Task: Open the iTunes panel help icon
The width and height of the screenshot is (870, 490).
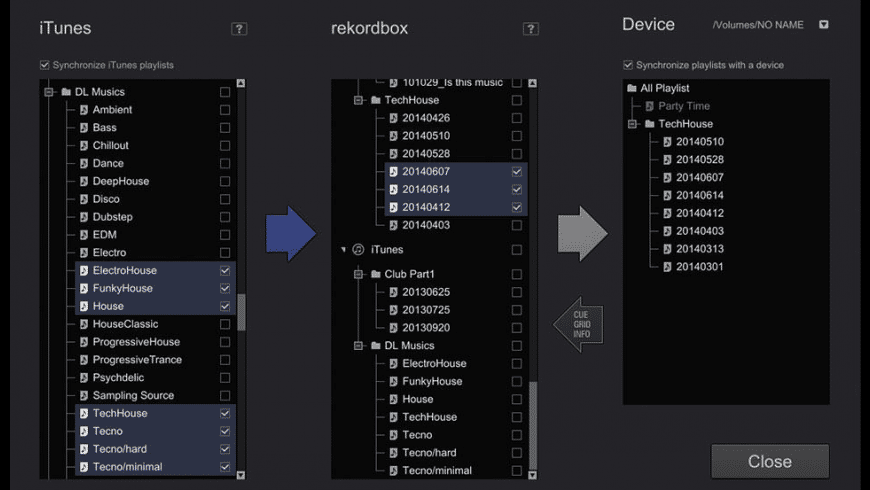Action: pos(239,29)
